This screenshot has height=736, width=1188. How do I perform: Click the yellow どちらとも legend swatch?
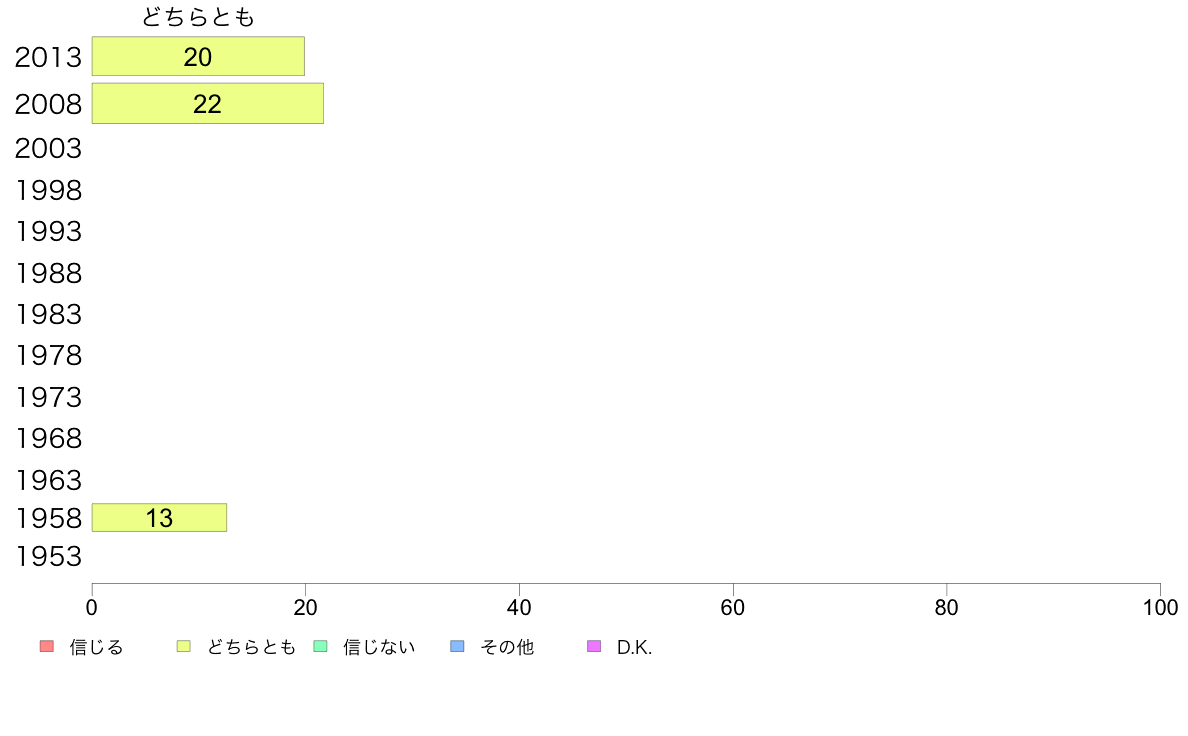point(183,647)
